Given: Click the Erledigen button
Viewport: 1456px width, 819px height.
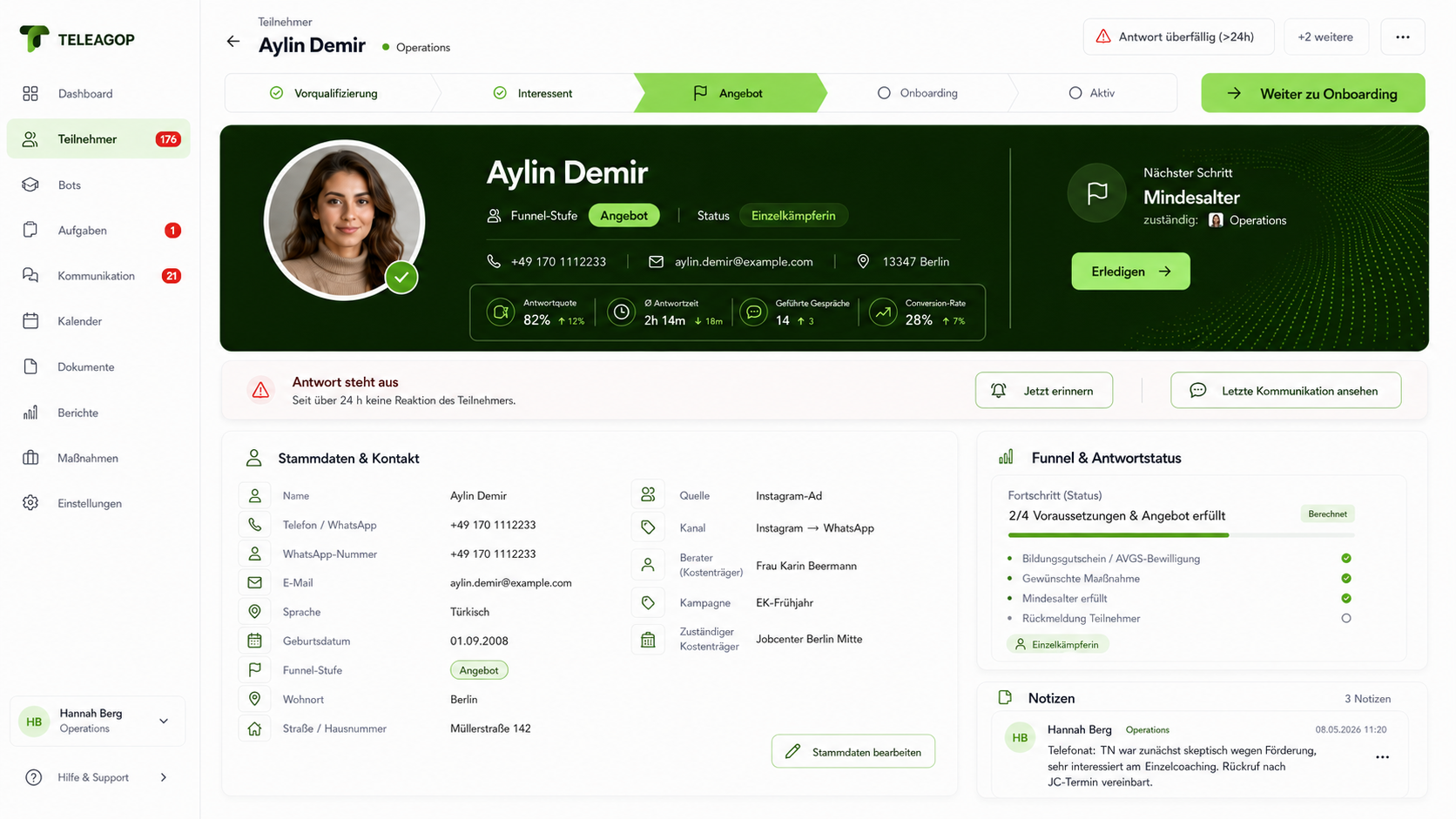Looking at the screenshot, I should (x=1130, y=272).
